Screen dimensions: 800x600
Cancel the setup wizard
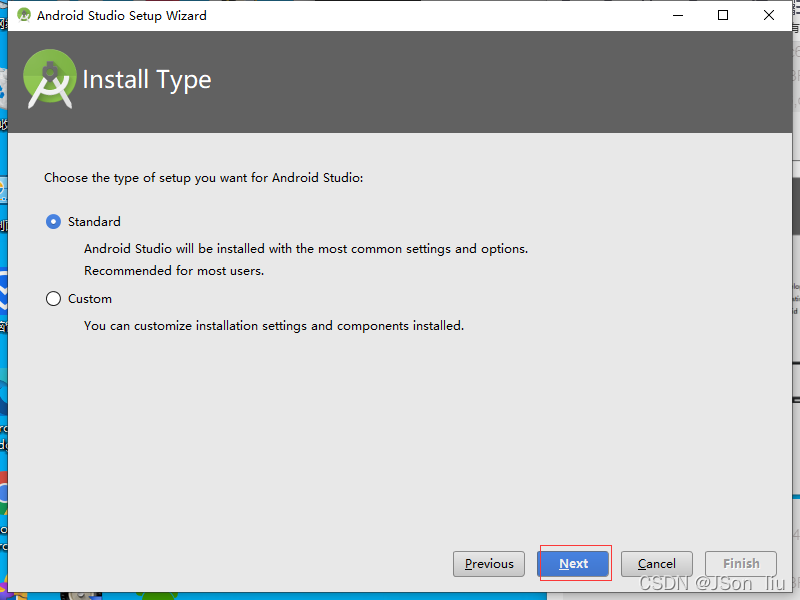[657, 564]
